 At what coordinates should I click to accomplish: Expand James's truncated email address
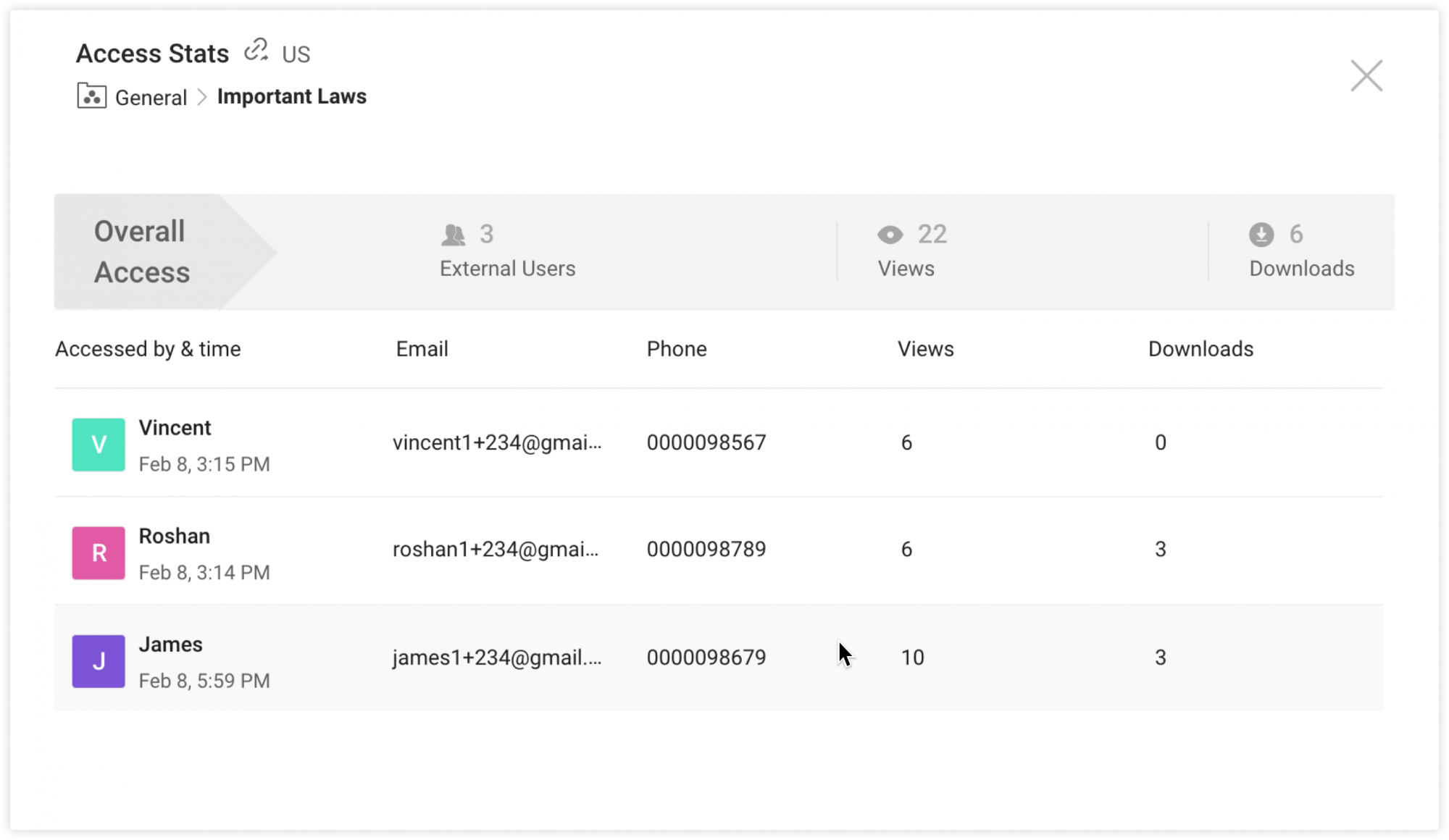pyautogui.click(x=498, y=658)
